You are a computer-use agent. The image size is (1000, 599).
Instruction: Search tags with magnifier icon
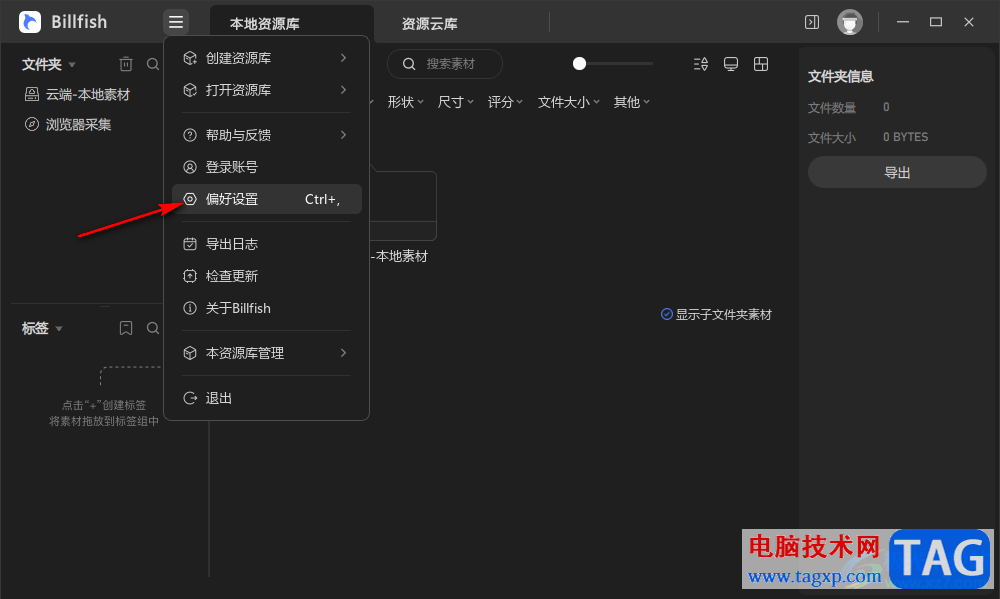(x=153, y=328)
